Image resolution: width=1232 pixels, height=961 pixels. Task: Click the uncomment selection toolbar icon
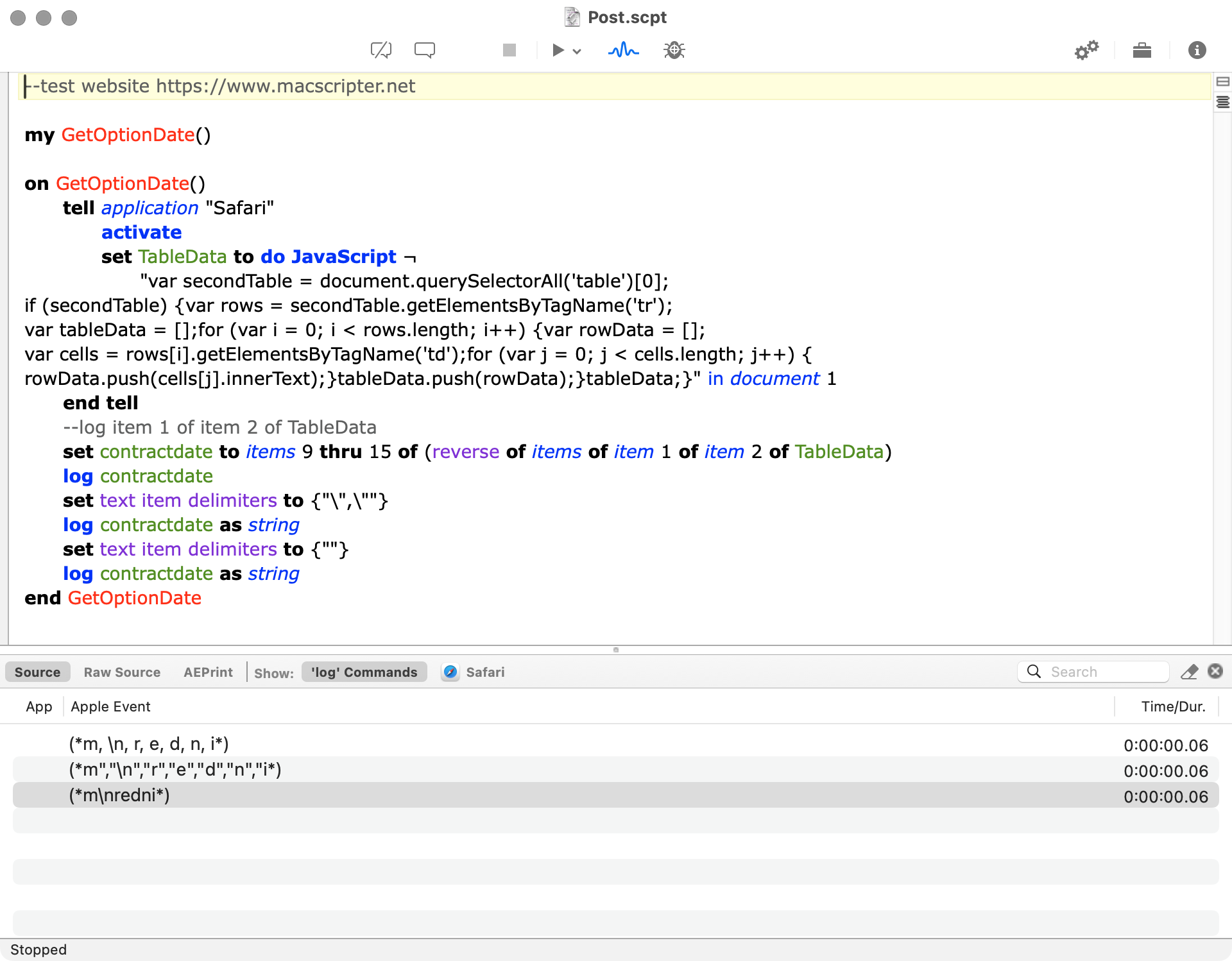[x=381, y=50]
